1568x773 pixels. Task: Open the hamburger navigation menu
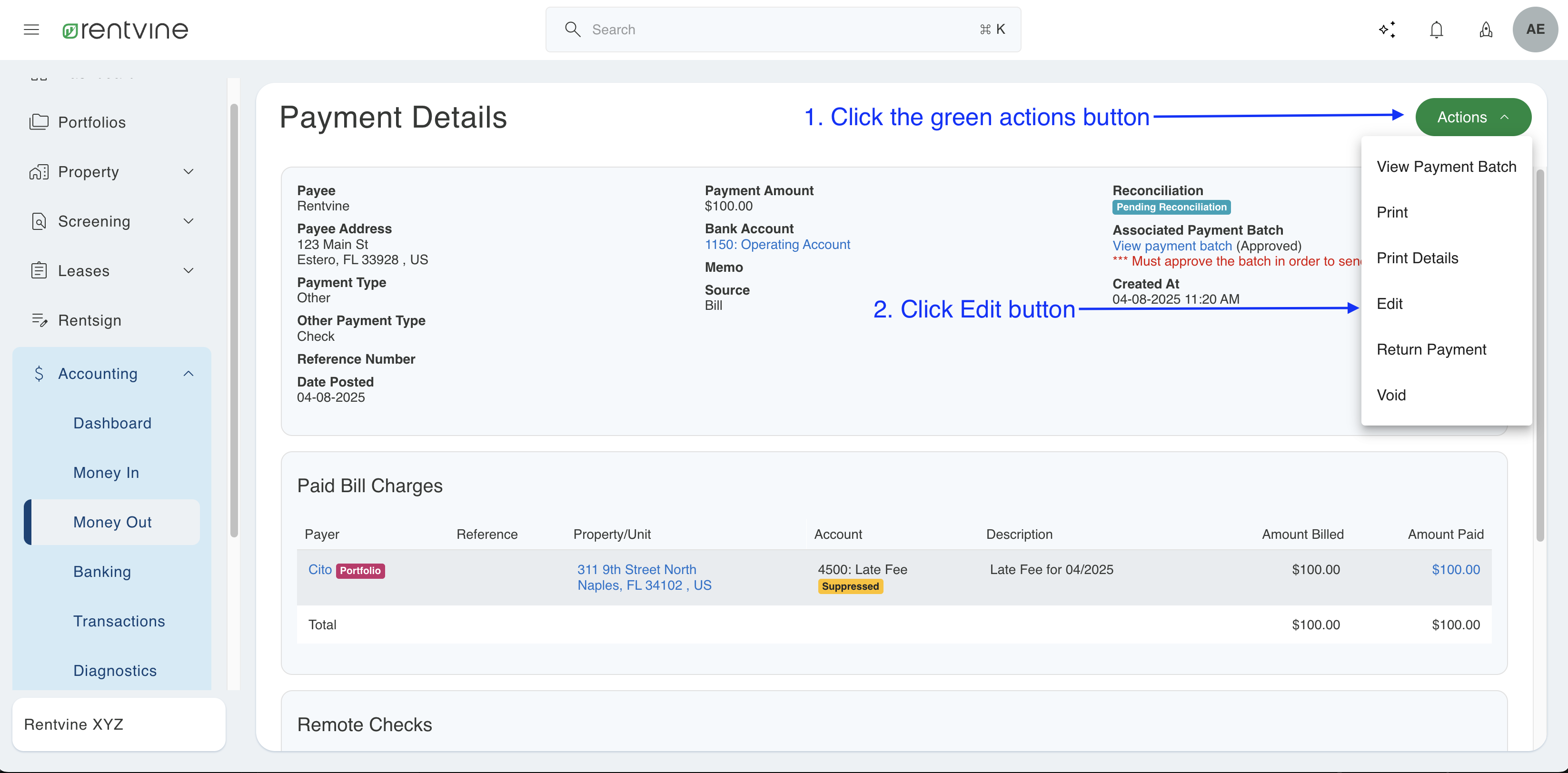31,29
